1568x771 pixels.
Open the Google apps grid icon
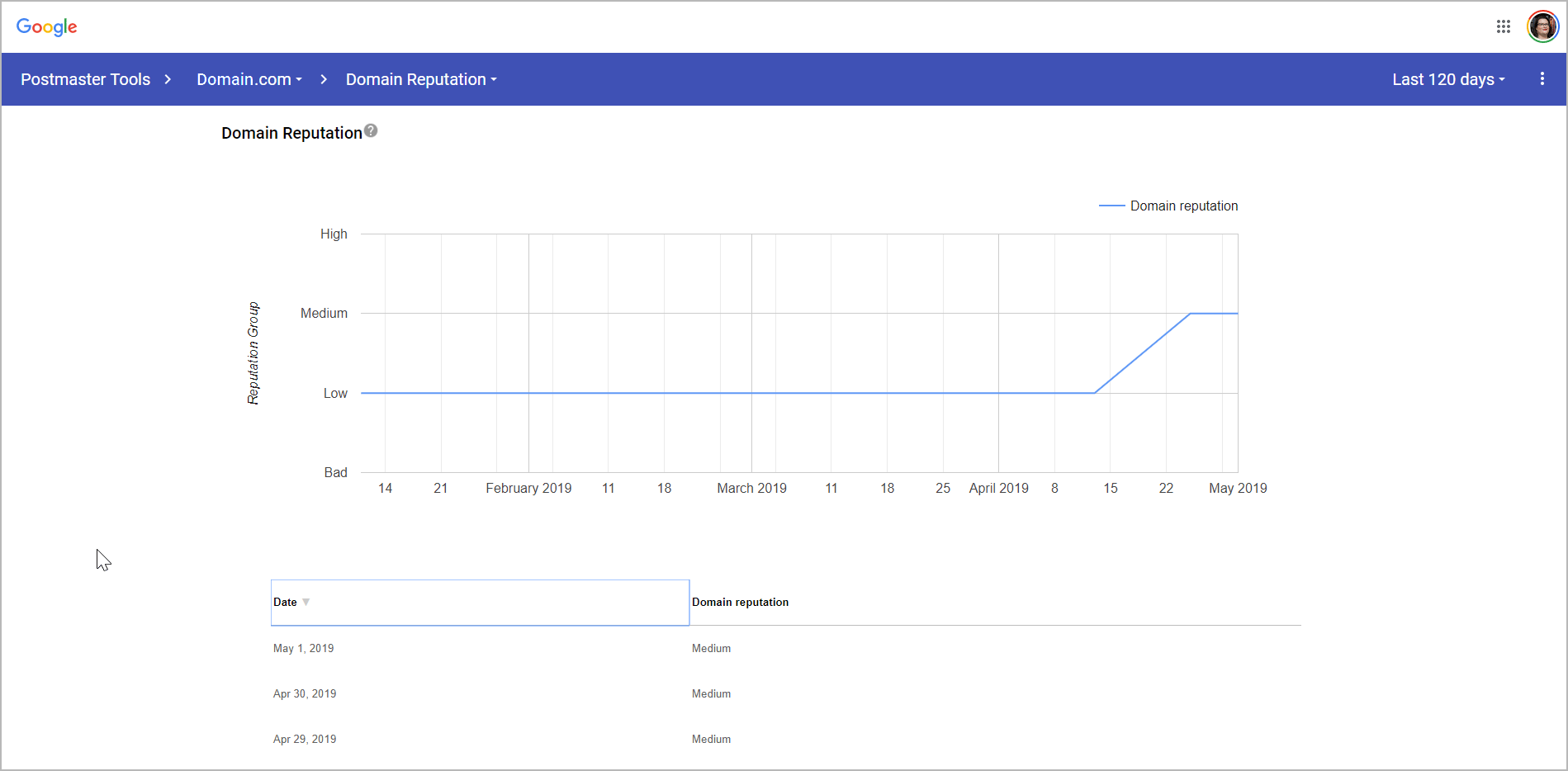pyautogui.click(x=1503, y=26)
